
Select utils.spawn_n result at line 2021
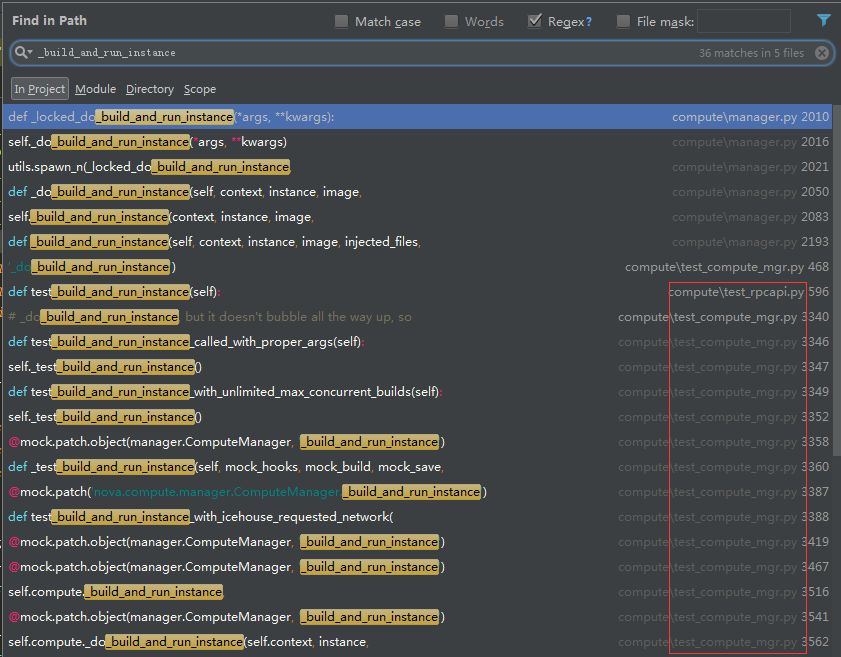pyautogui.click(x=417, y=167)
